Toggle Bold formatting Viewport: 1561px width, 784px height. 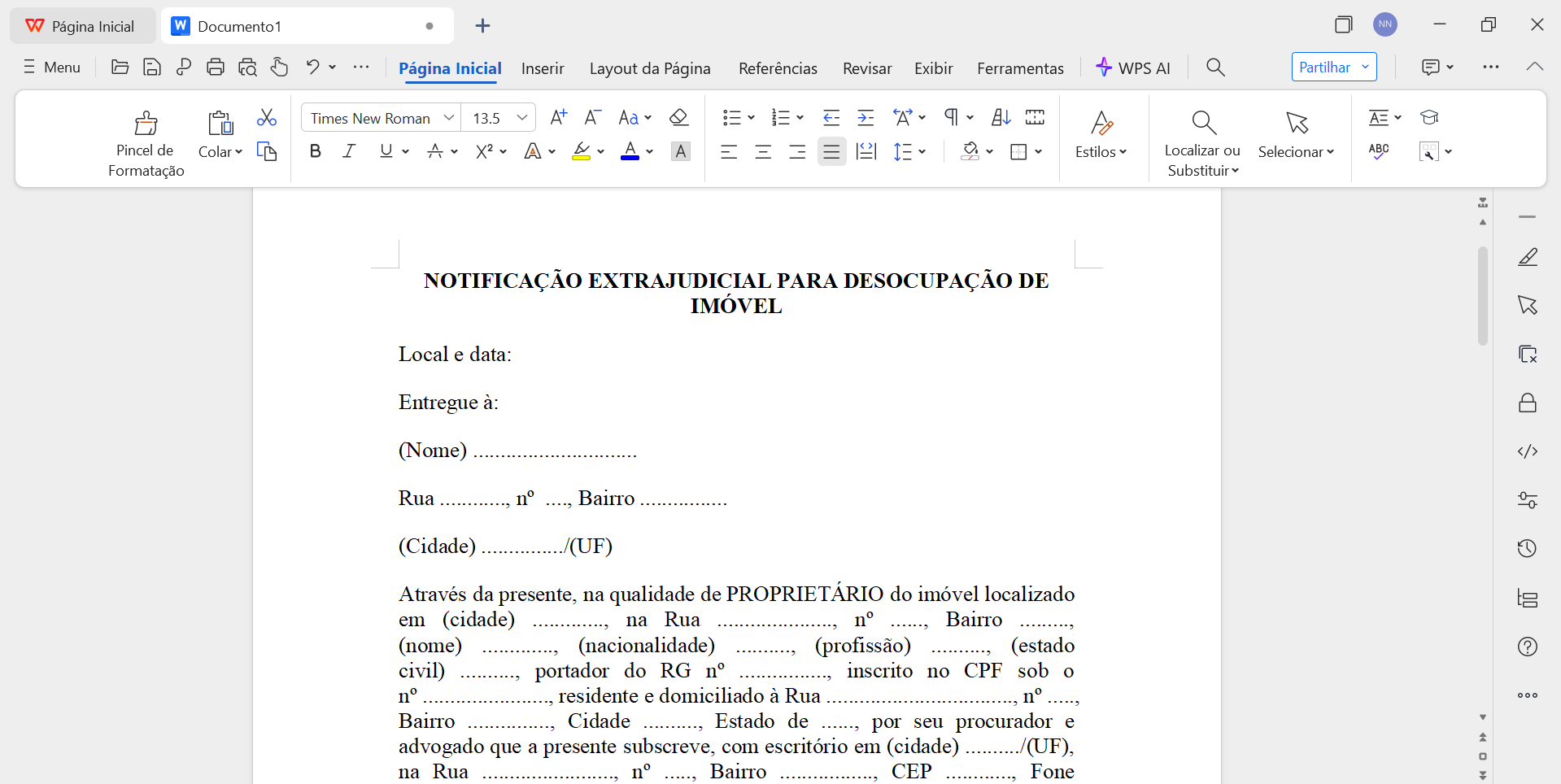coord(316,151)
